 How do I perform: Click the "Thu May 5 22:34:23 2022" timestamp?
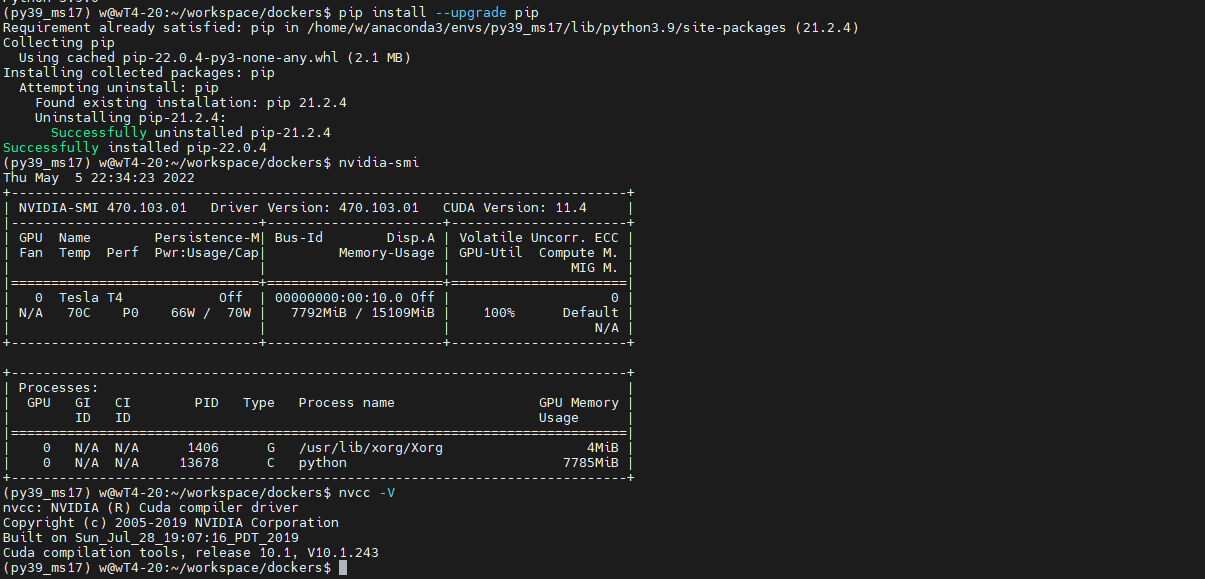click(x=98, y=178)
